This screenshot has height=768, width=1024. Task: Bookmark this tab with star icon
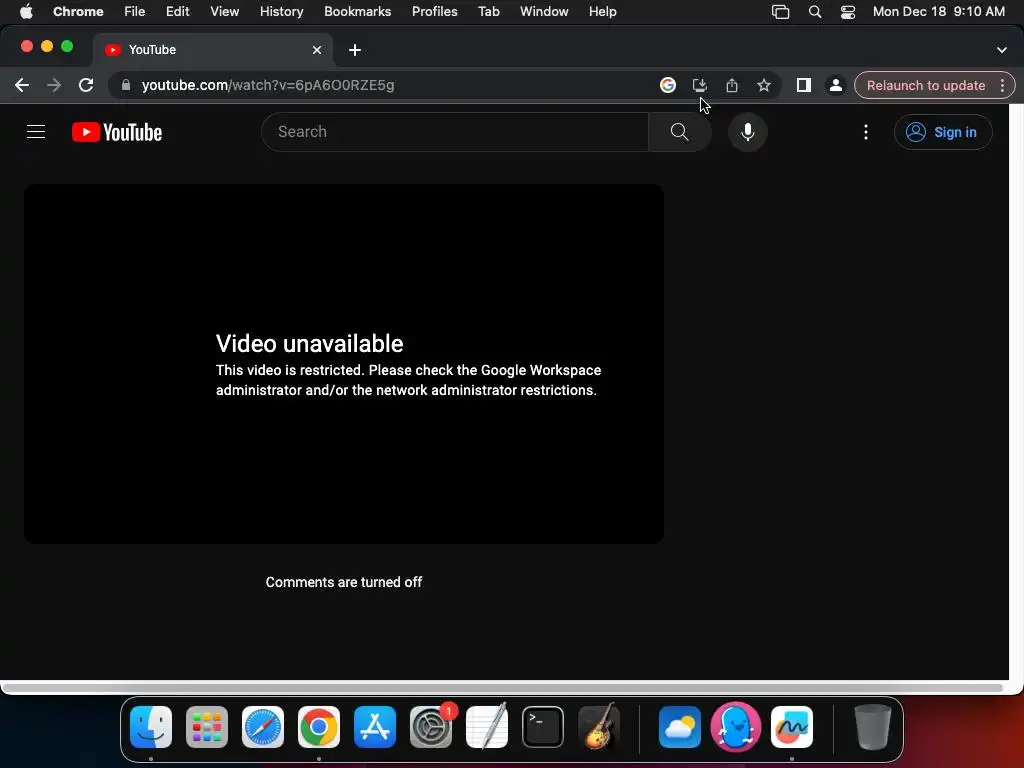click(x=763, y=85)
